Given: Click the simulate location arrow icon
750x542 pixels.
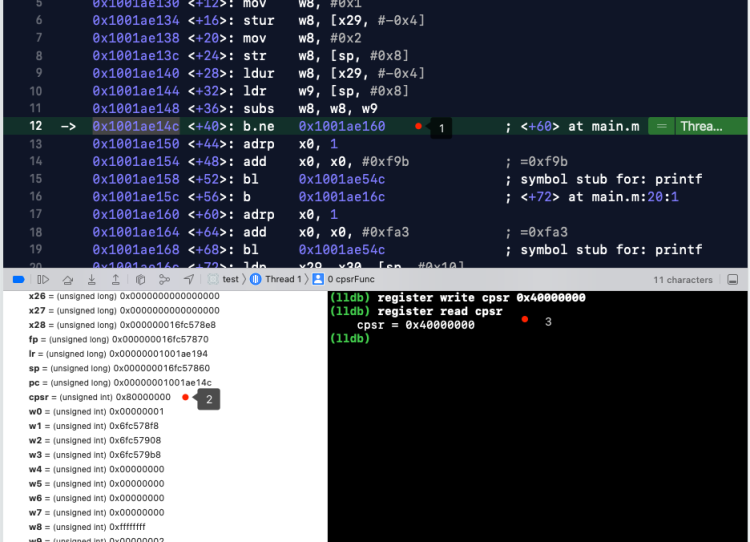Looking at the screenshot, I should [188, 280].
